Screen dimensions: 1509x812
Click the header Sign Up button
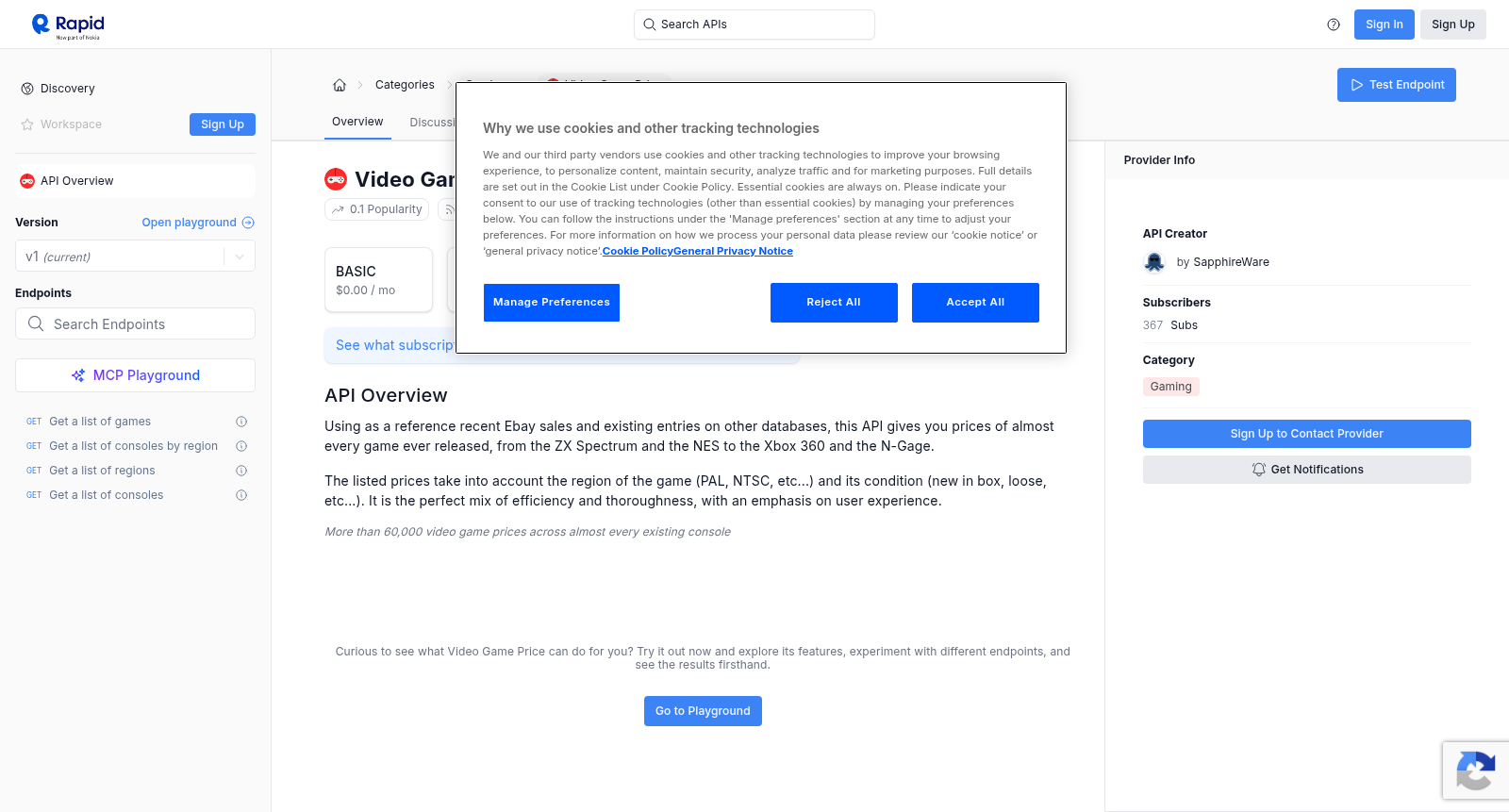(1453, 25)
